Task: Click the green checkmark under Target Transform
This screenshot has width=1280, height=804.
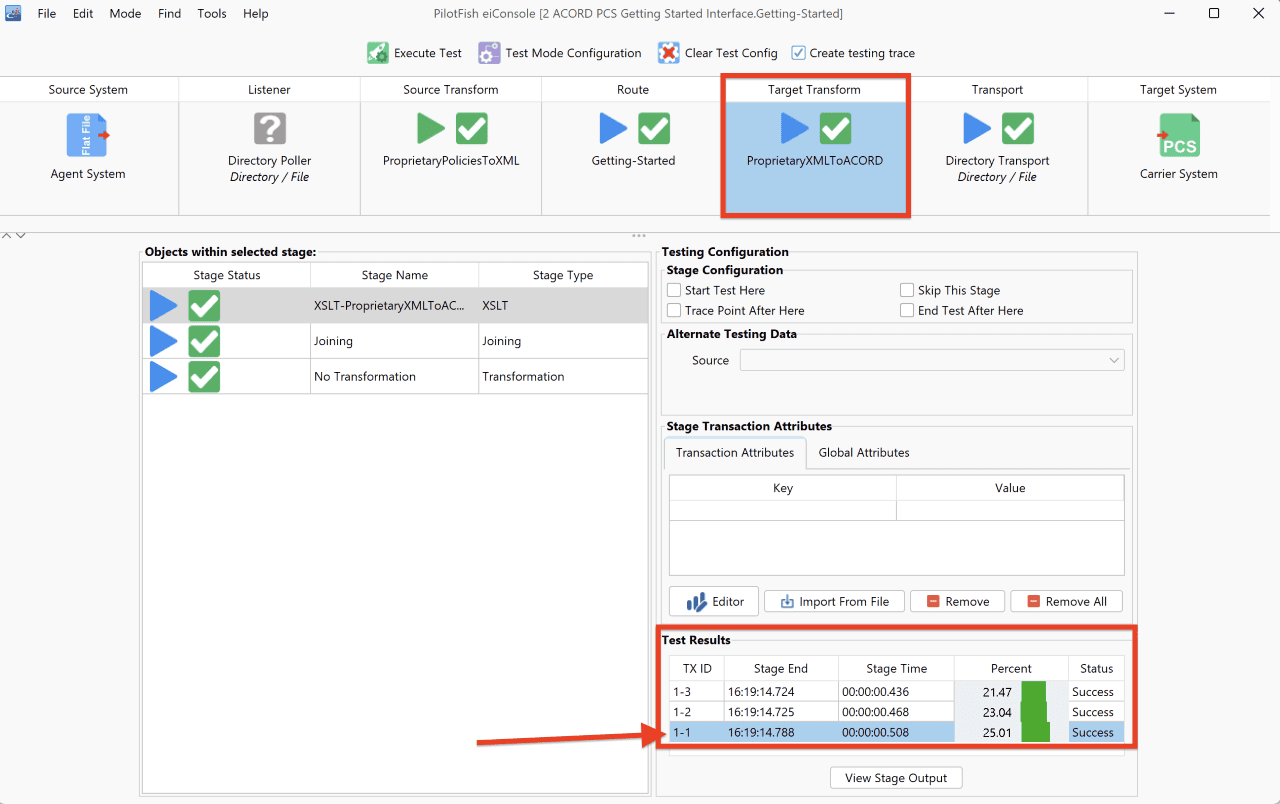Action: point(835,129)
